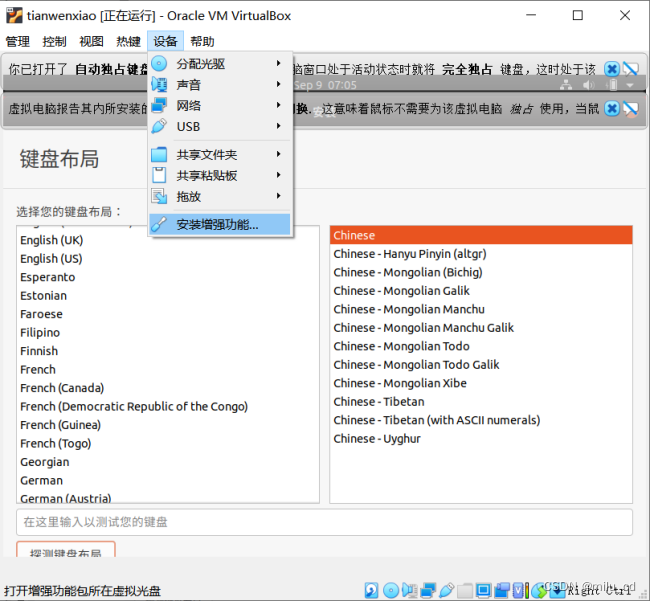Select Chinese - Tibetan (with ASCII numerals)

[437, 420]
